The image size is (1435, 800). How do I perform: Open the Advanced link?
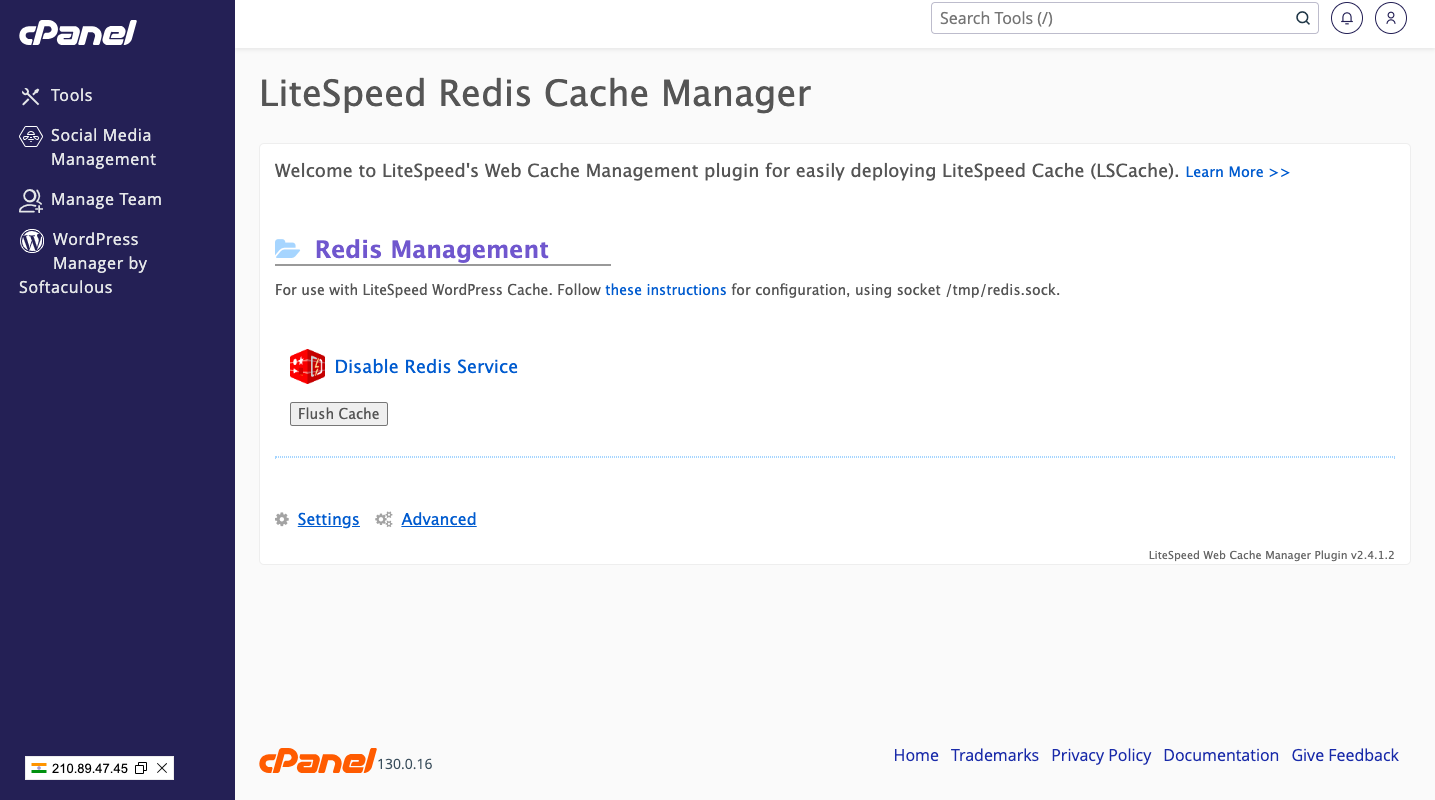[438, 519]
